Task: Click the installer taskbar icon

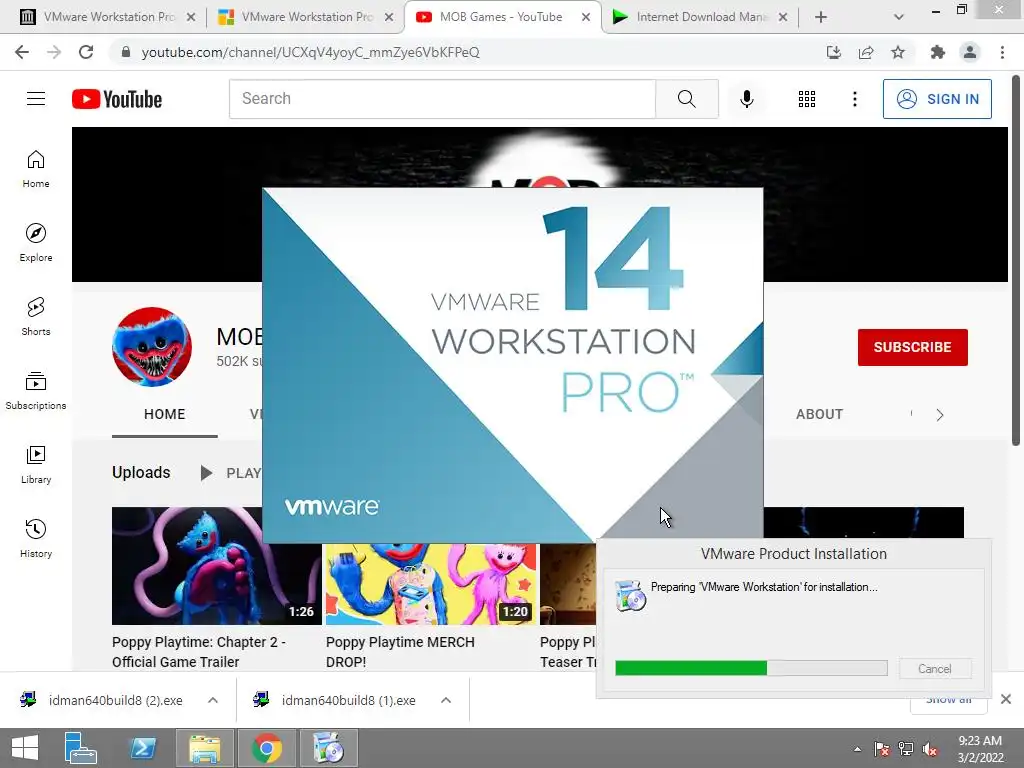Action: click(328, 748)
